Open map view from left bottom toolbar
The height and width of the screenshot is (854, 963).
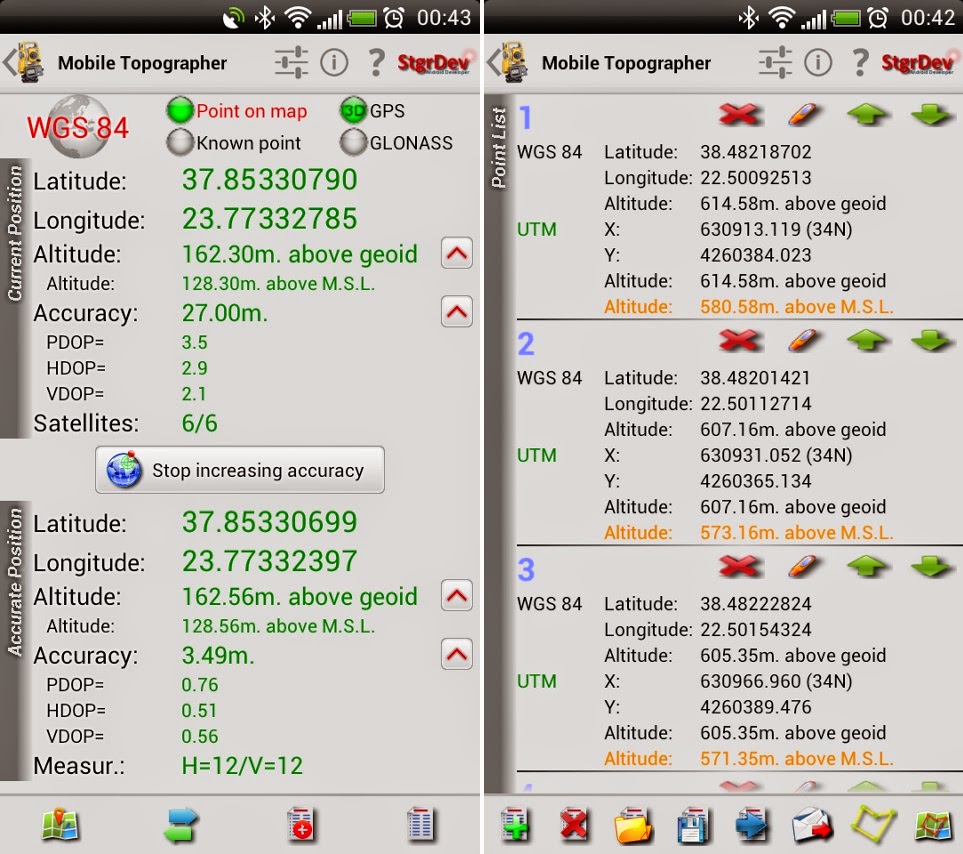pyautogui.click(x=60, y=825)
